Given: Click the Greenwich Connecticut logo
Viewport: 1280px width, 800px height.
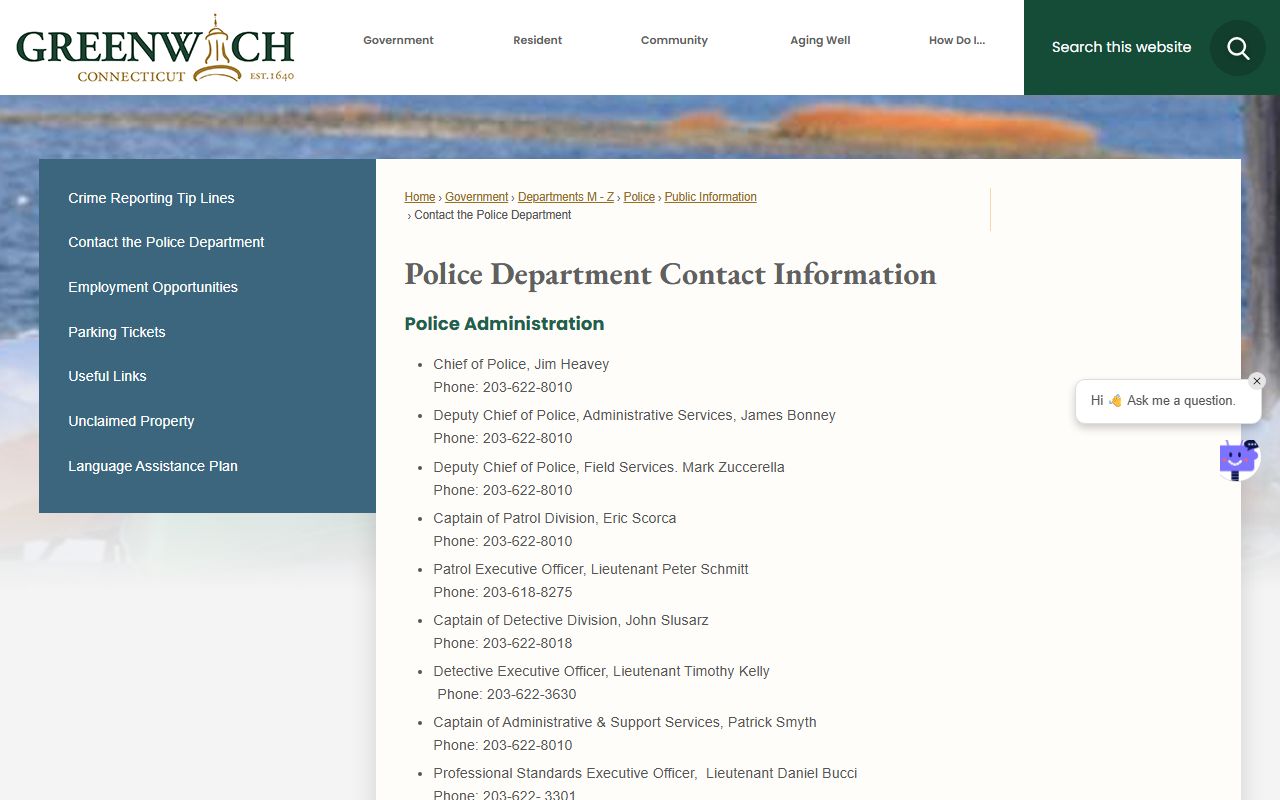Looking at the screenshot, I should click(x=155, y=48).
